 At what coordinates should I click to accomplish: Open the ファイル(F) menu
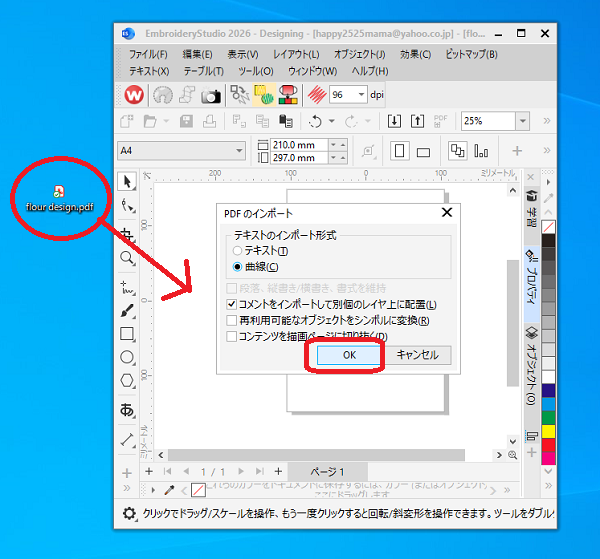[148, 54]
